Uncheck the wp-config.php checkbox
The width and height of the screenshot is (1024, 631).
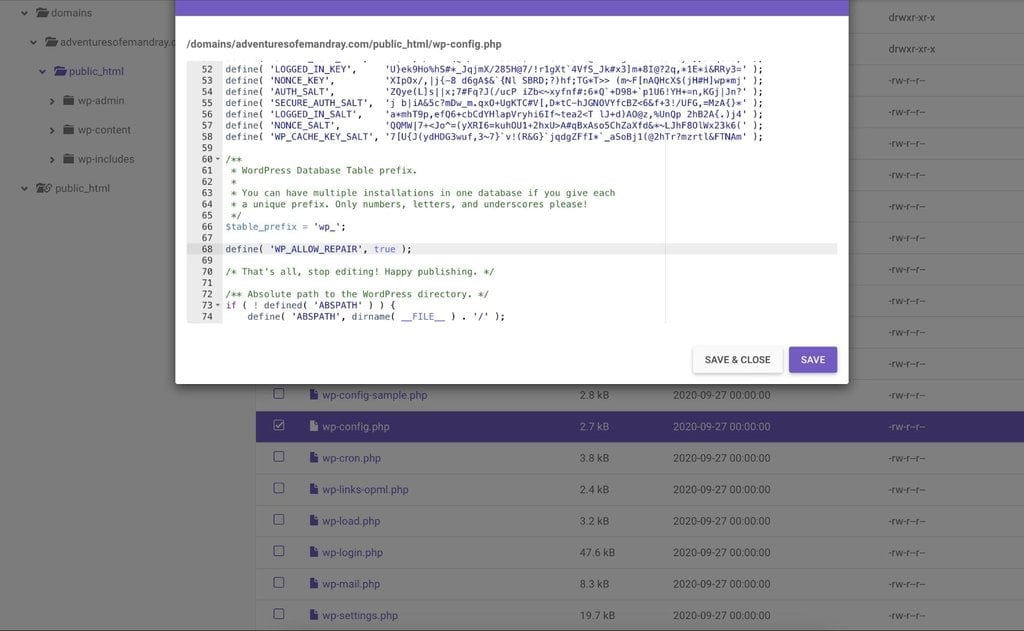tap(277, 426)
